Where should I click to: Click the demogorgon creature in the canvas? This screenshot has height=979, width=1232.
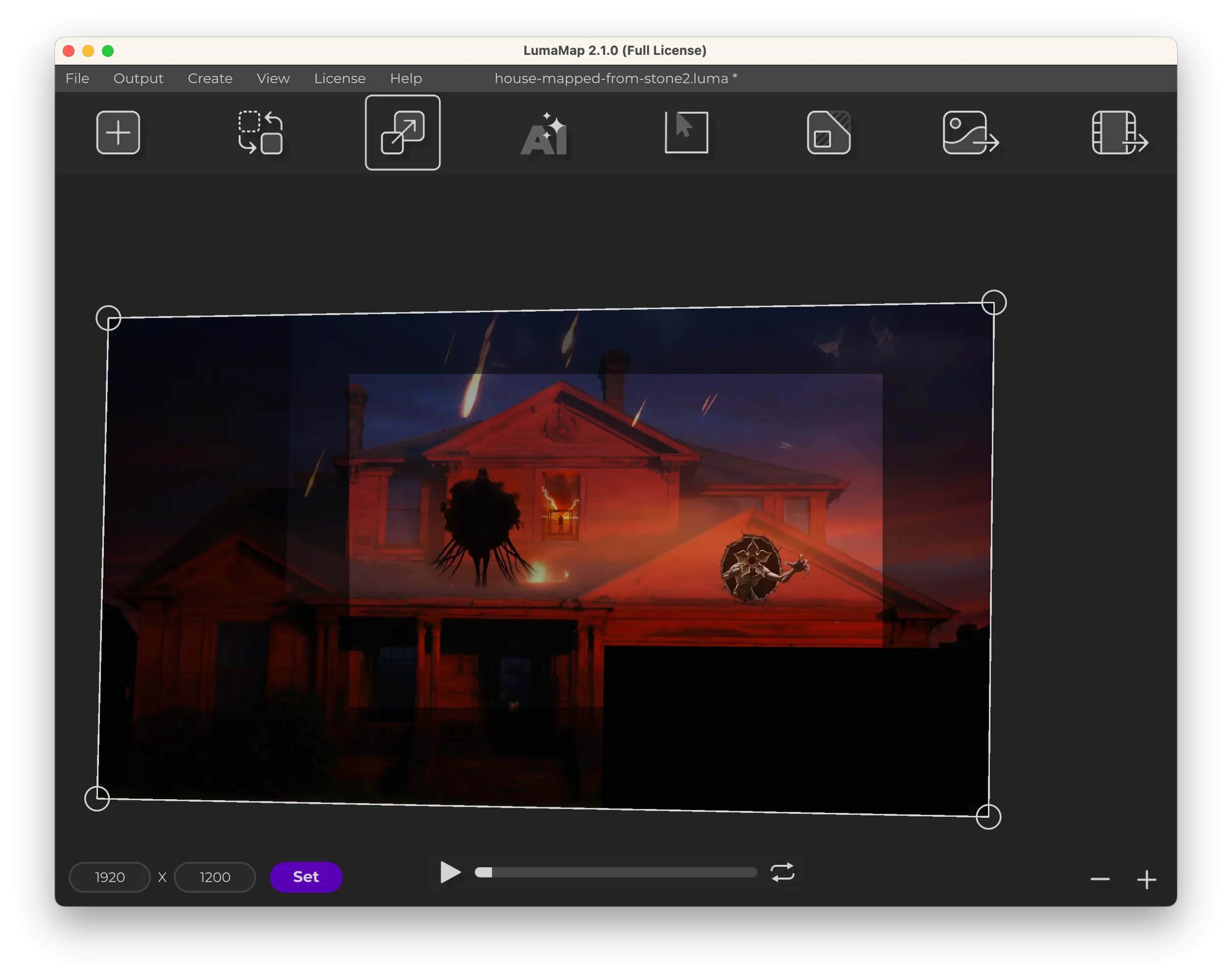click(764, 567)
